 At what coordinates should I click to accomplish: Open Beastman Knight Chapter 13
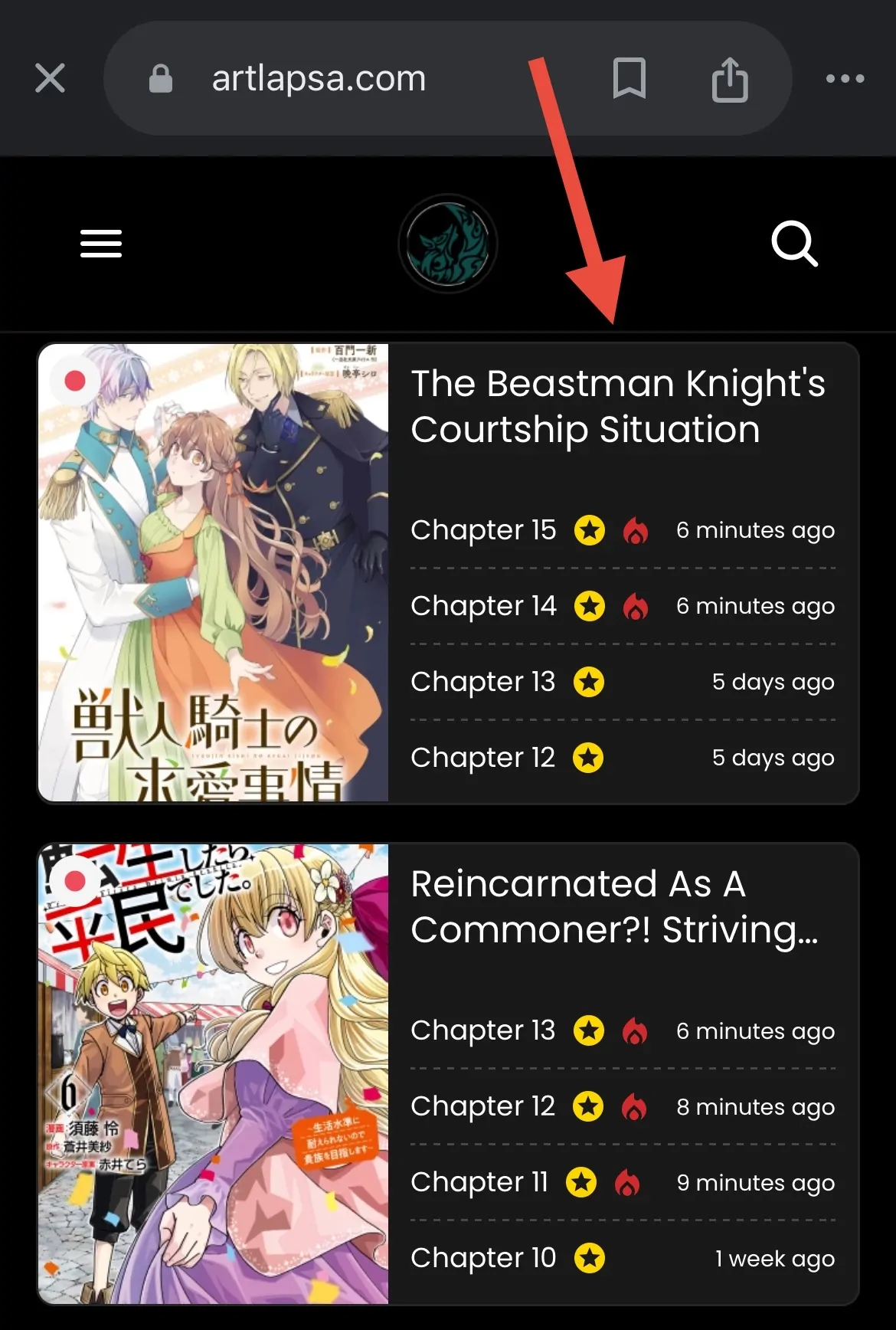point(483,682)
